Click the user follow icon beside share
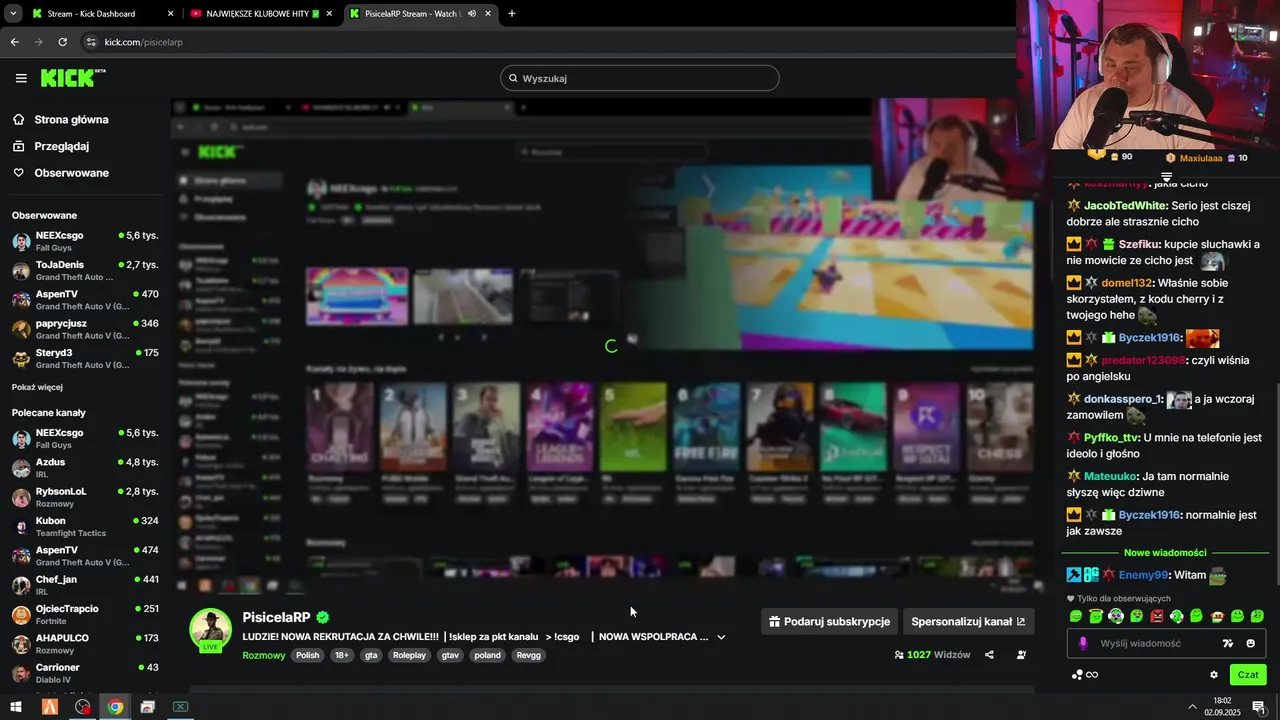1280x720 pixels. click(1021, 655)
